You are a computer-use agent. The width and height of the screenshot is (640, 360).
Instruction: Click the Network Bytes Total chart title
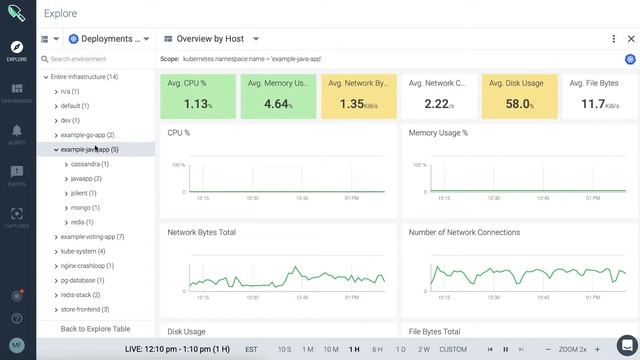(202, 232)
